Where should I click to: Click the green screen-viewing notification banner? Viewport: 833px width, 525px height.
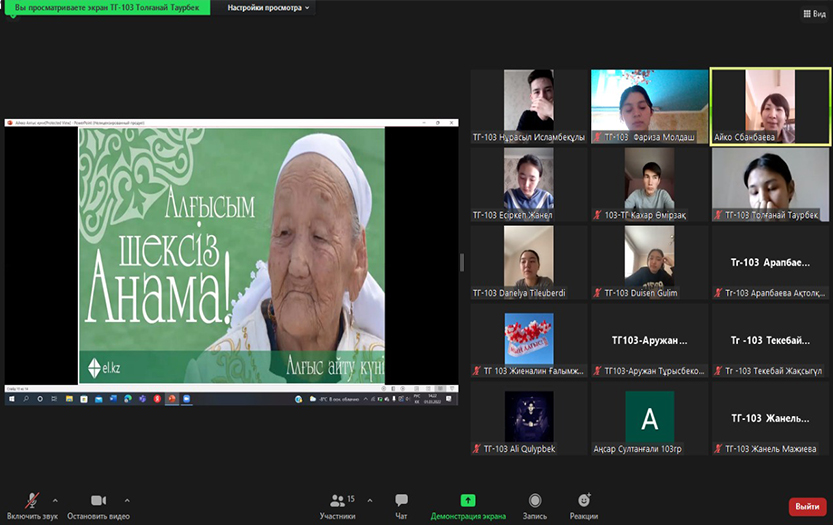[x=105, y=8]
